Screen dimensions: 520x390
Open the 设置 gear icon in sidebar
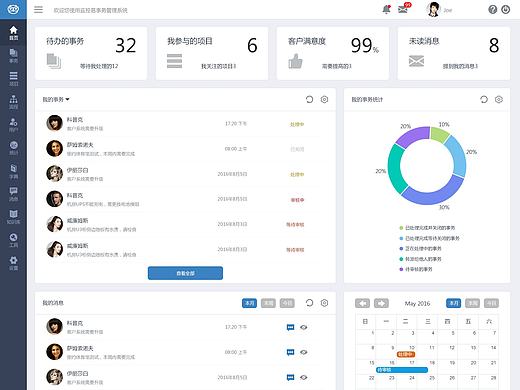tap(13, 263)
